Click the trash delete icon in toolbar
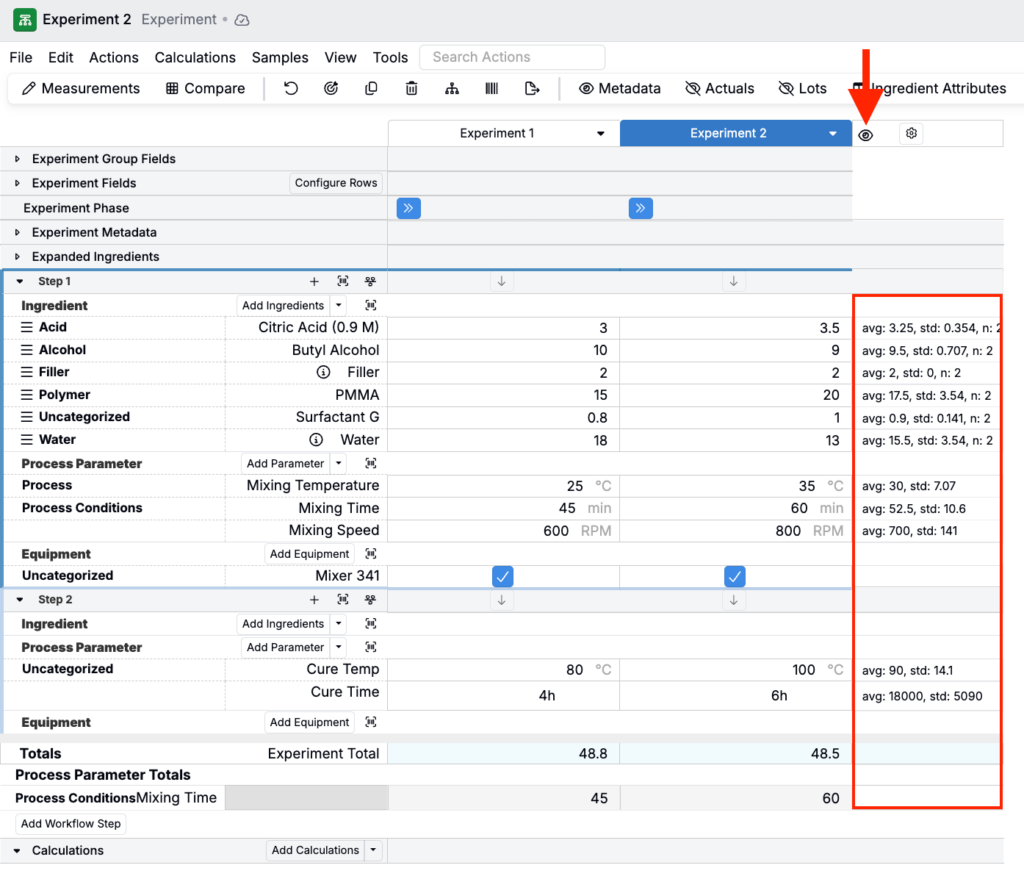 pyautogui.click(x=411, y=88)
